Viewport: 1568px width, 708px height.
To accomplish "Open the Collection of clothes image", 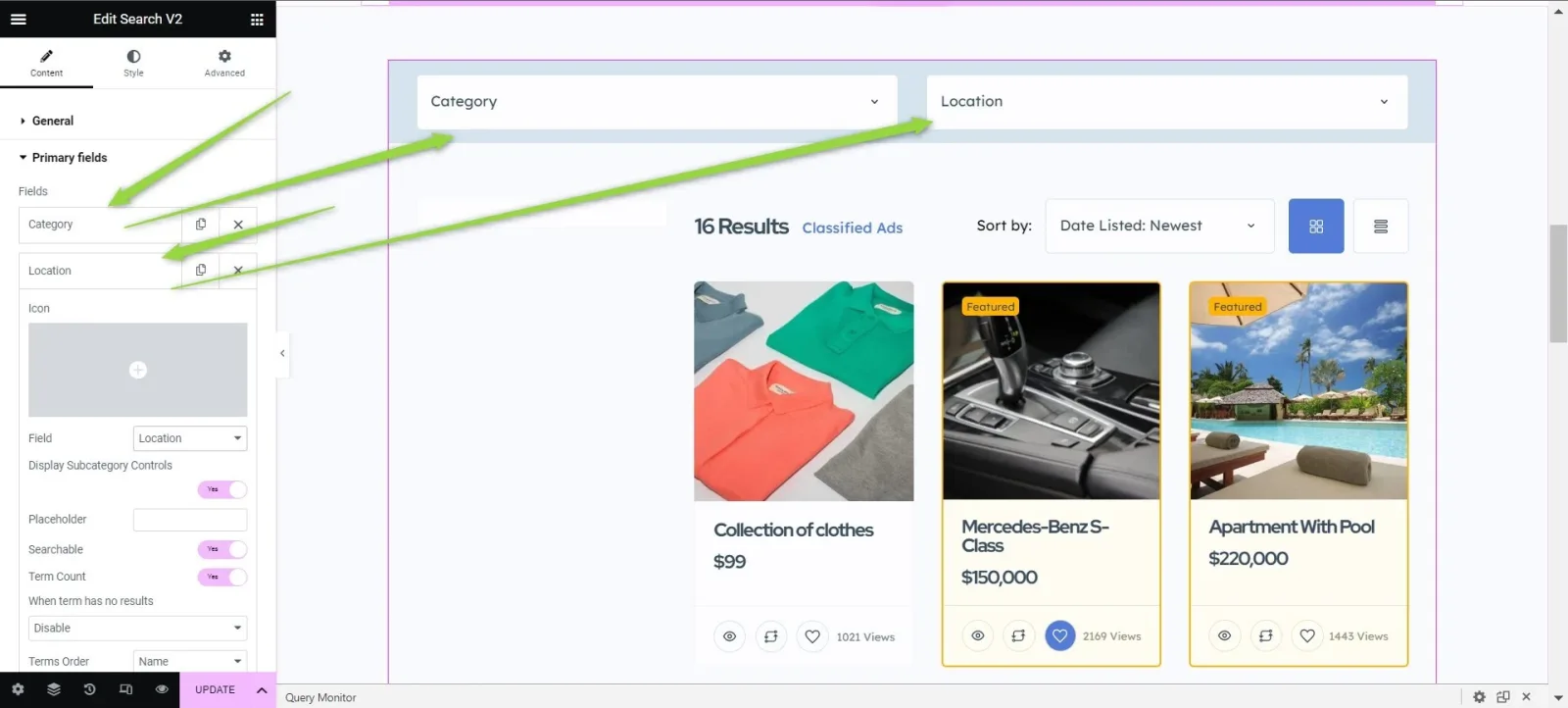I will [x=804, y=391].
